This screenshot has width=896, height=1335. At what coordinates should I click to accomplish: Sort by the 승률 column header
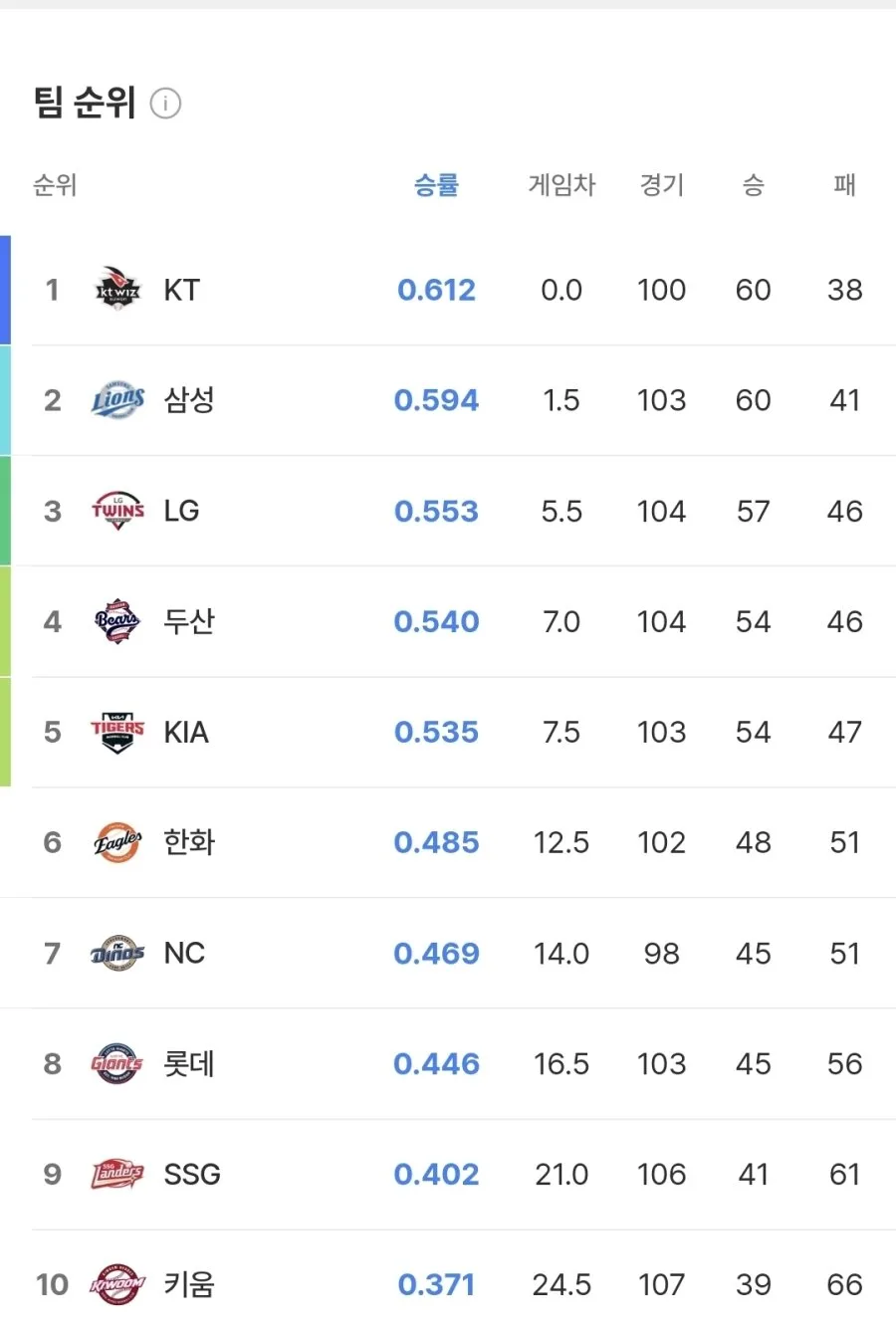(x=436, y=184)
